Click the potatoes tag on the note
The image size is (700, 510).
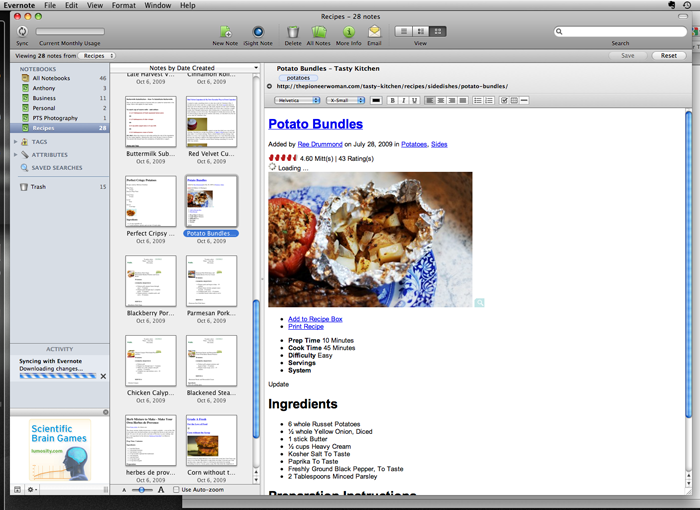pyautogui.click(x=298, y=78)
